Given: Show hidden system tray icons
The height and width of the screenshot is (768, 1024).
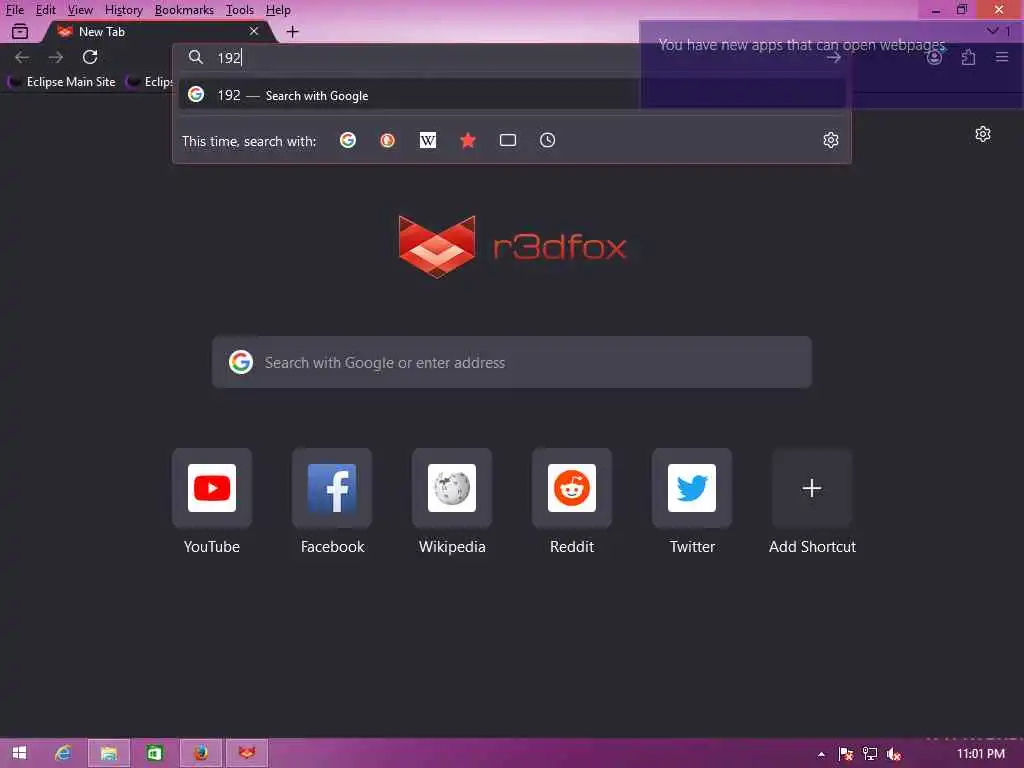Looking at the screenshot, I should point(821,754).
